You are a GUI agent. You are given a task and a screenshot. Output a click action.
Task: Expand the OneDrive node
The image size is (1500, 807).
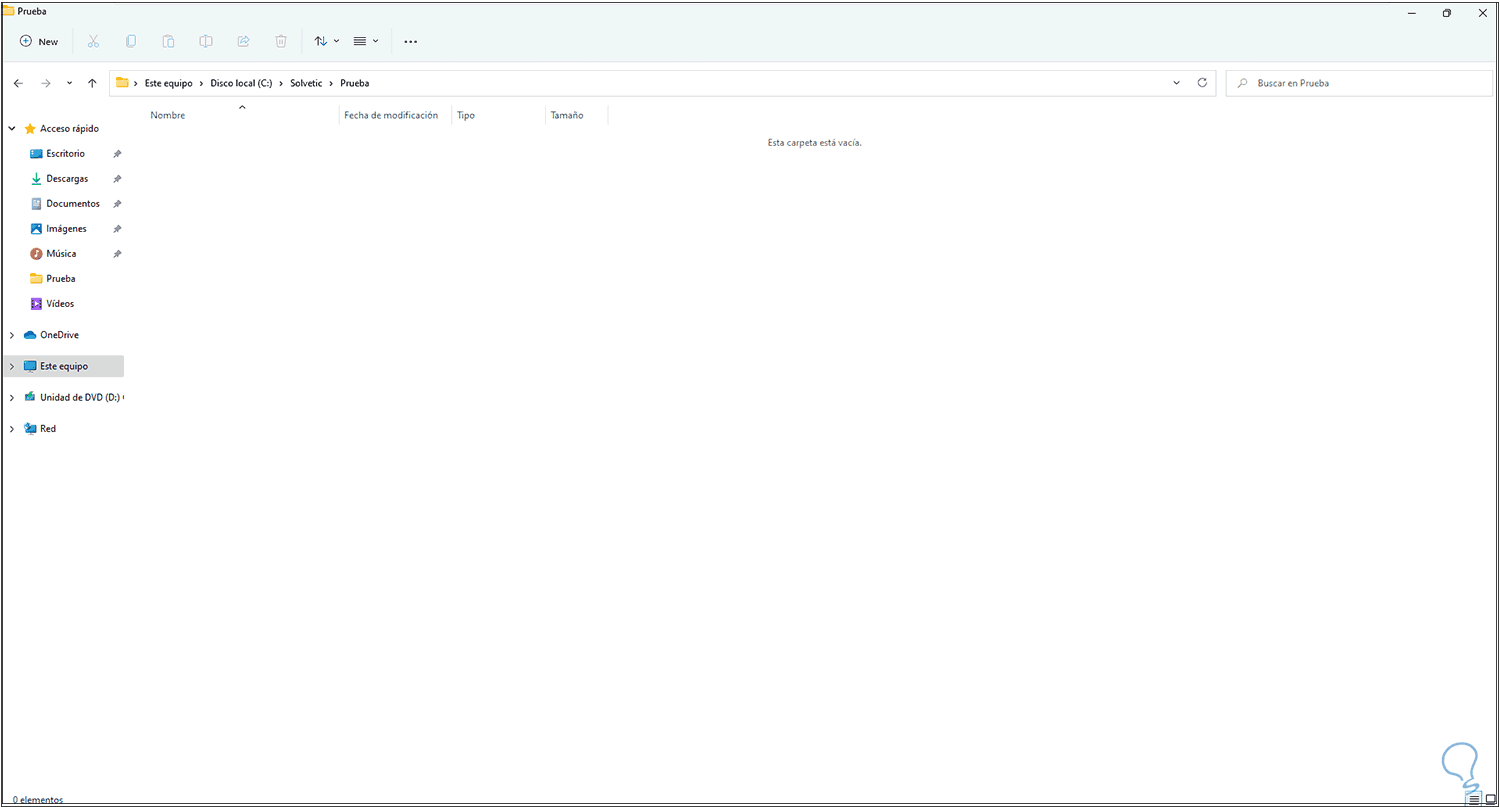pos(12,335)
